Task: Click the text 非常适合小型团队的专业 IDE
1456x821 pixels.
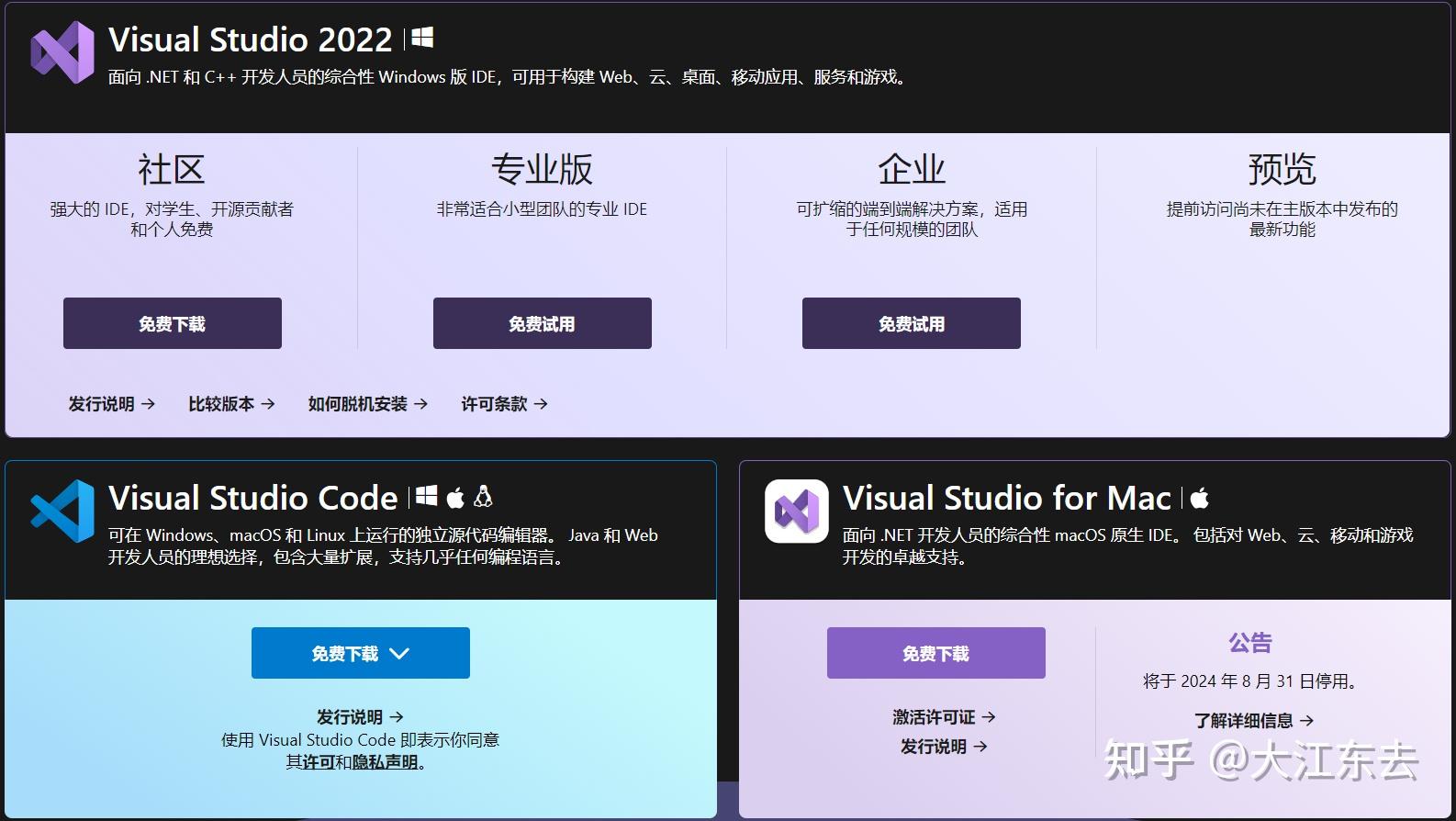Action: coord(542,209)
